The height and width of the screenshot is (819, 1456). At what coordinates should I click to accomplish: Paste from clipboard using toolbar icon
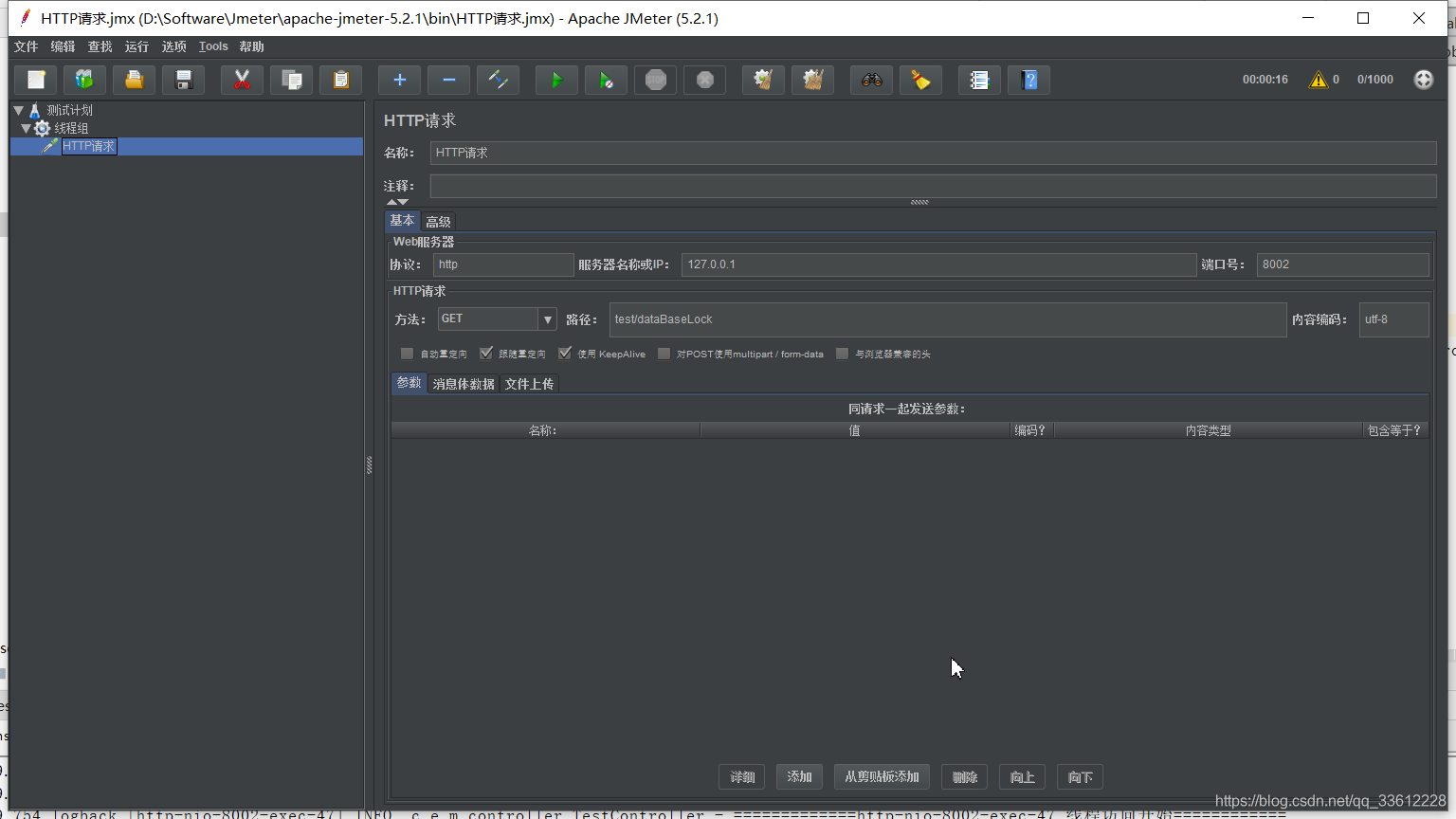tap(340, 80)
